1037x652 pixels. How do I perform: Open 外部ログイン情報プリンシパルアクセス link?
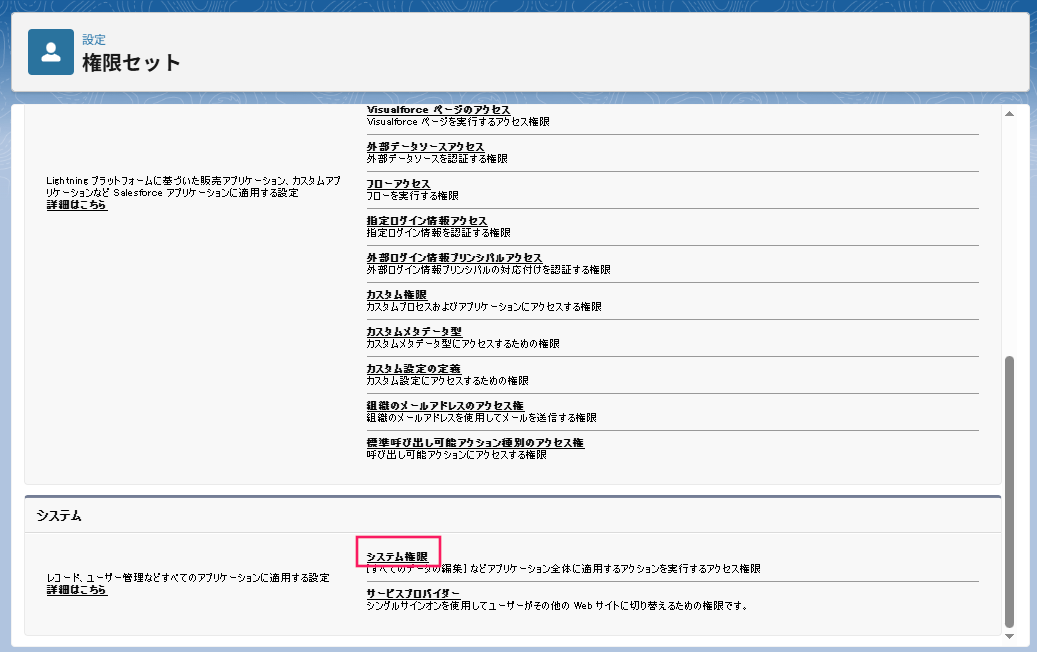[454, 258]
